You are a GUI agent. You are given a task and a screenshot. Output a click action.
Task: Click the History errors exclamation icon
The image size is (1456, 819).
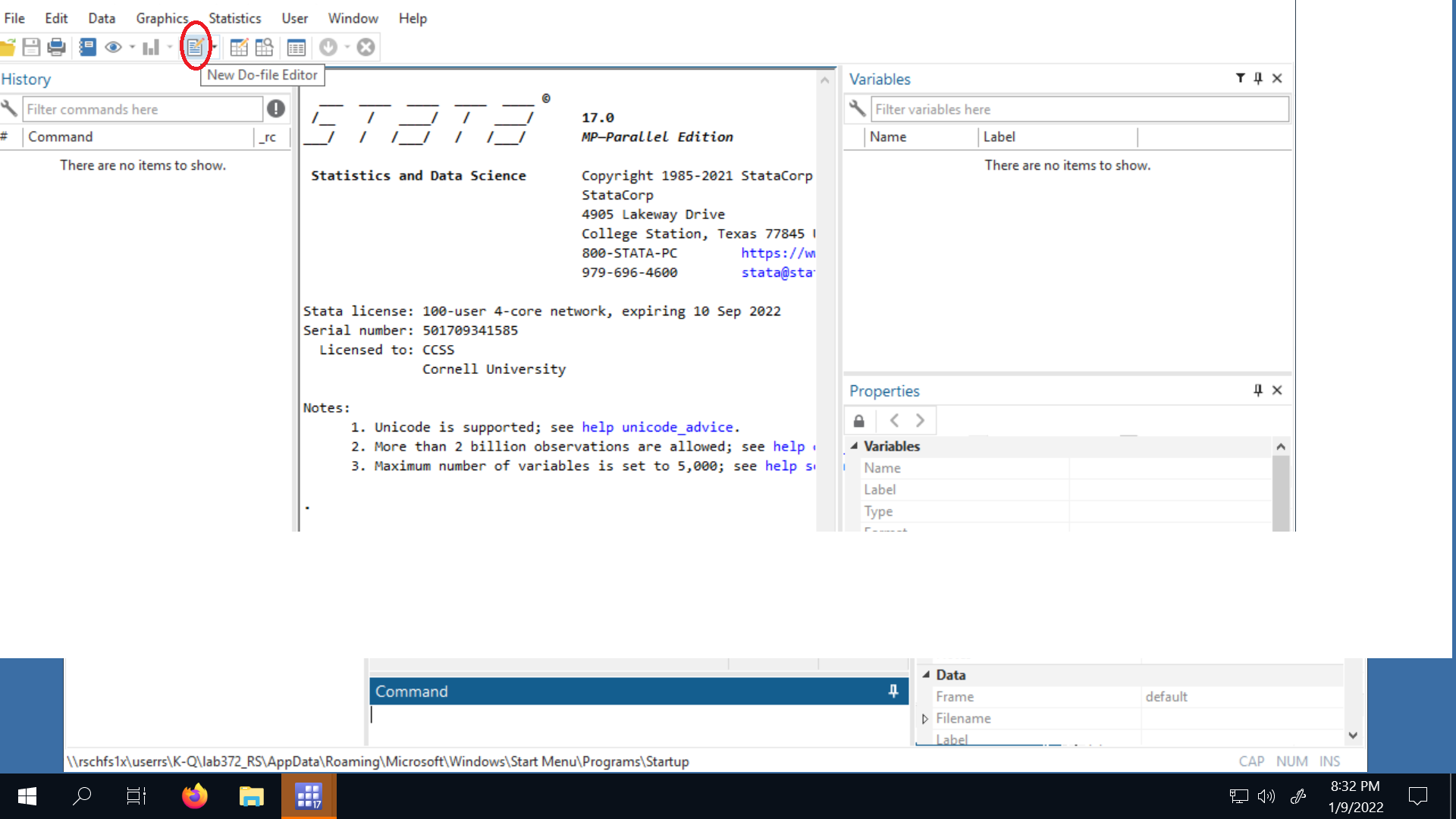click(276, 108)
